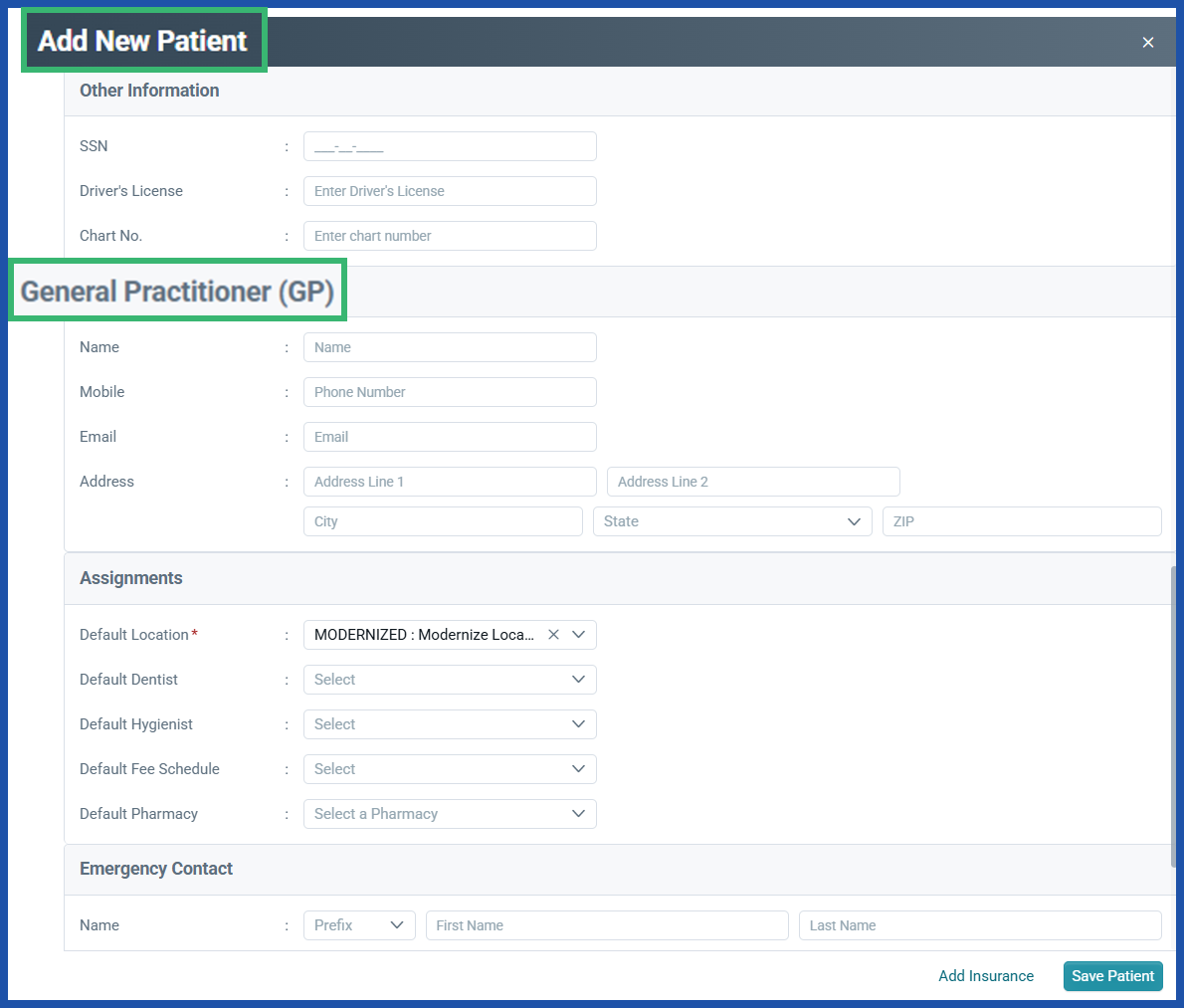Clear the selected MODERNIZED default location
This screenshot has width=1184, height=1008.
(553, 634)
